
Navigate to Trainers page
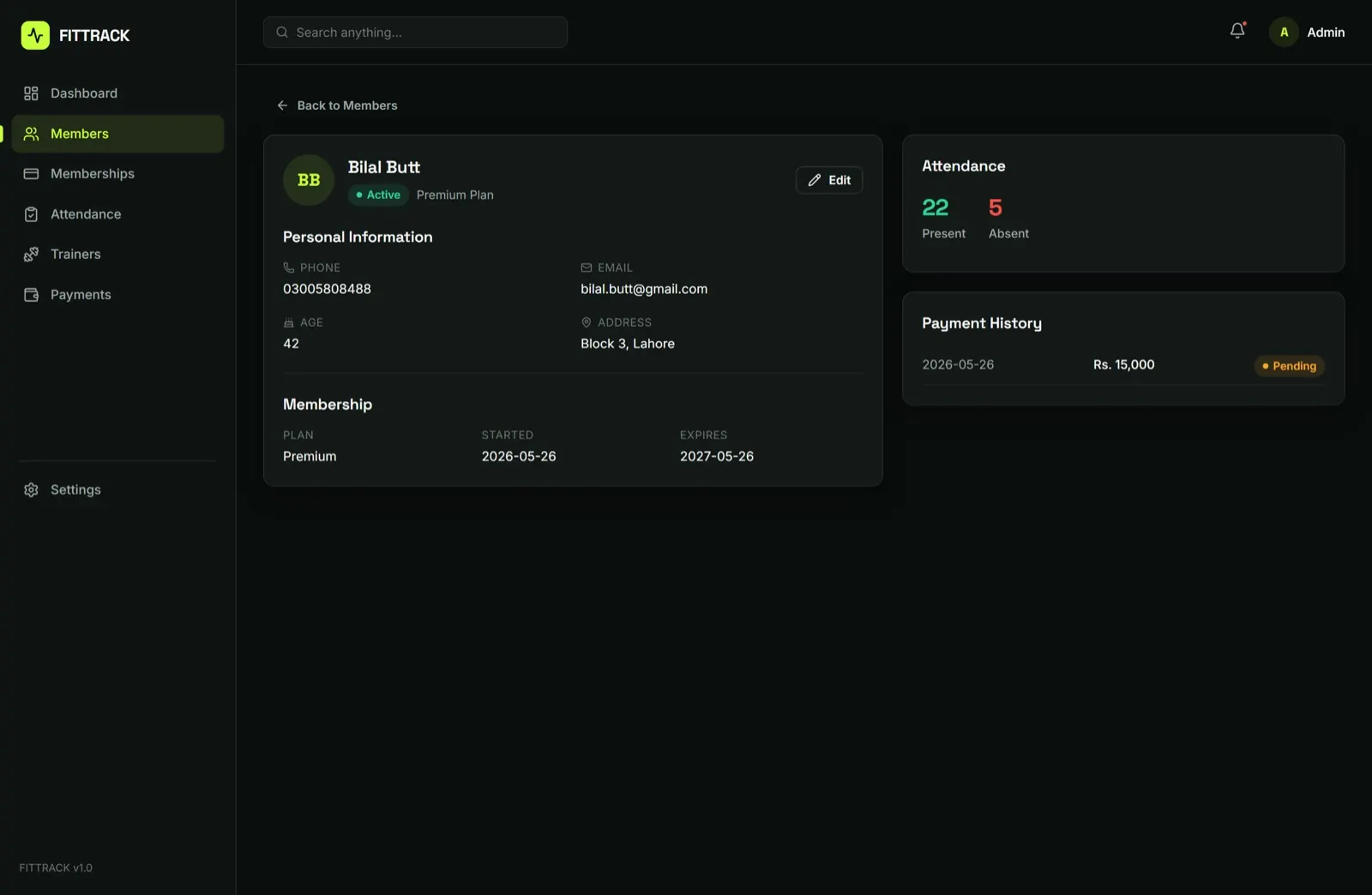coord(117,255)
